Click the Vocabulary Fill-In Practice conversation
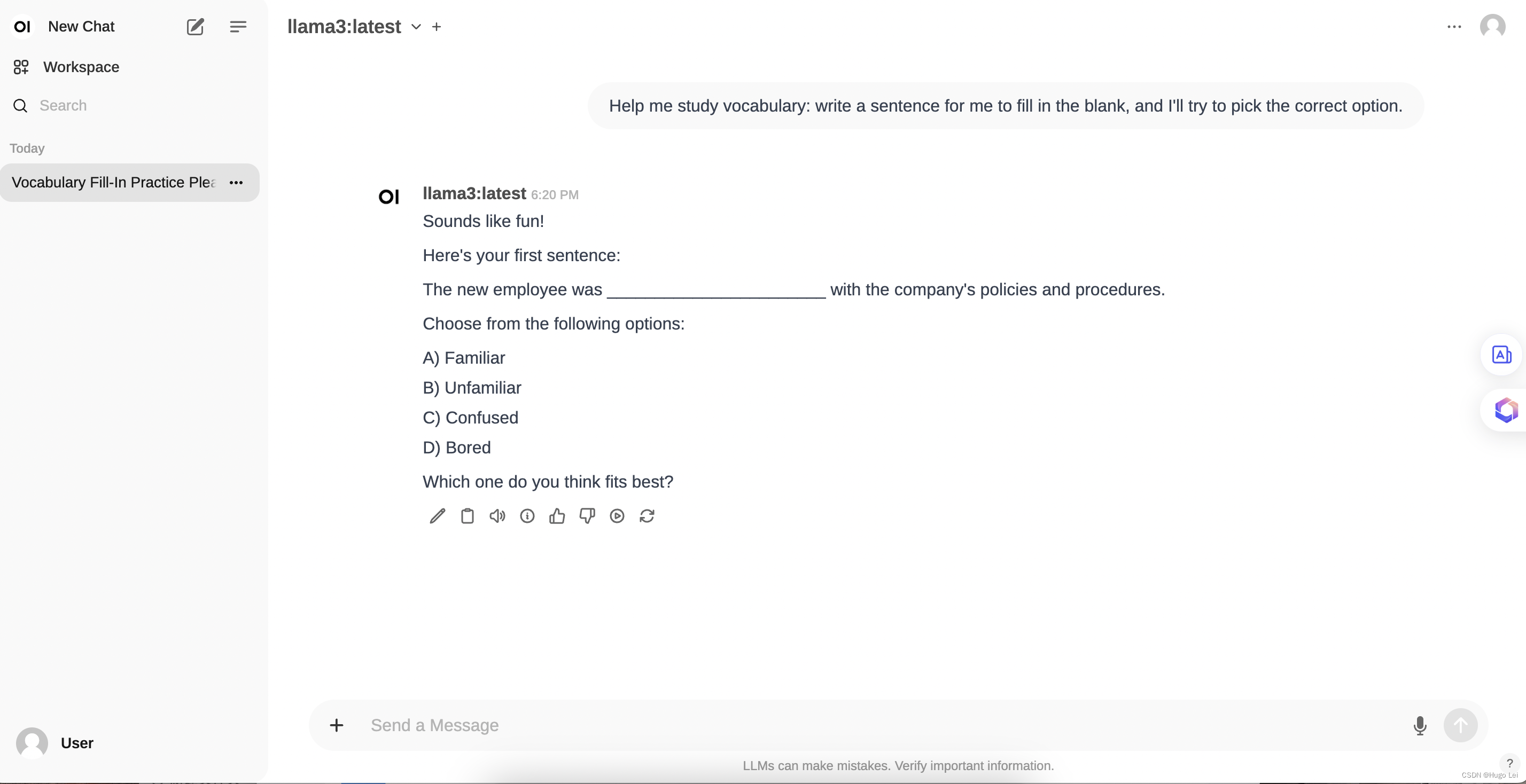The height and width of the screenshot is (784, 1526). [113, 182]
